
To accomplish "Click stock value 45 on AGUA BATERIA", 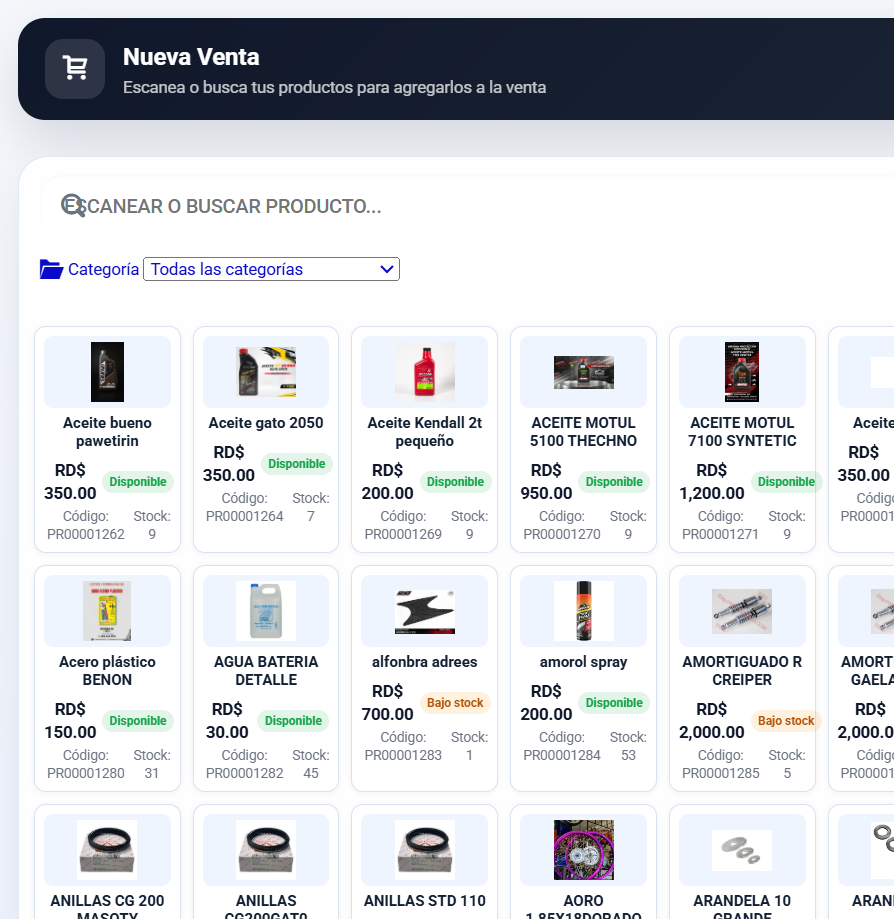I will [311, 773].
